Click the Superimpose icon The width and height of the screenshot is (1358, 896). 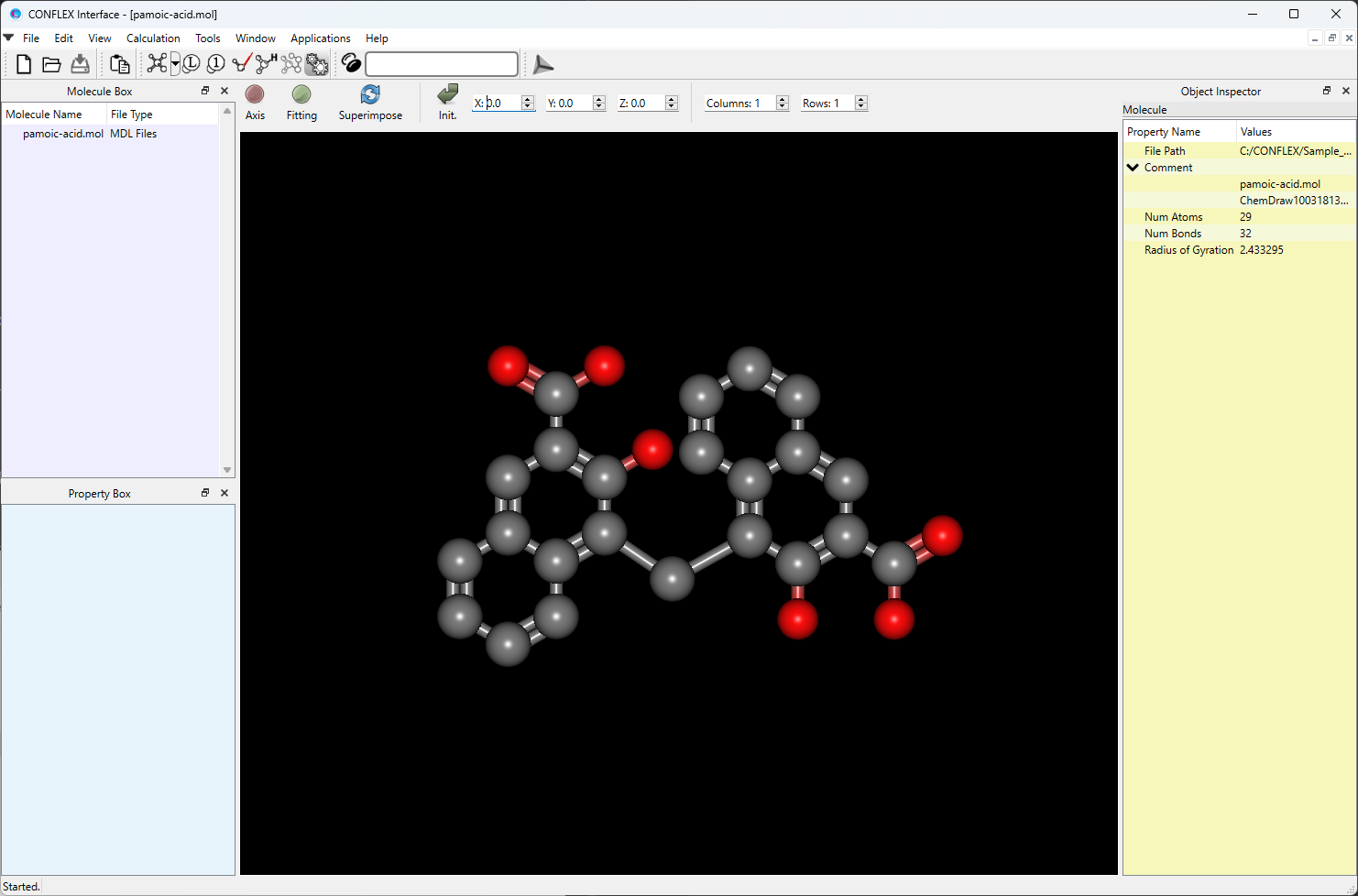click(370, 95)
